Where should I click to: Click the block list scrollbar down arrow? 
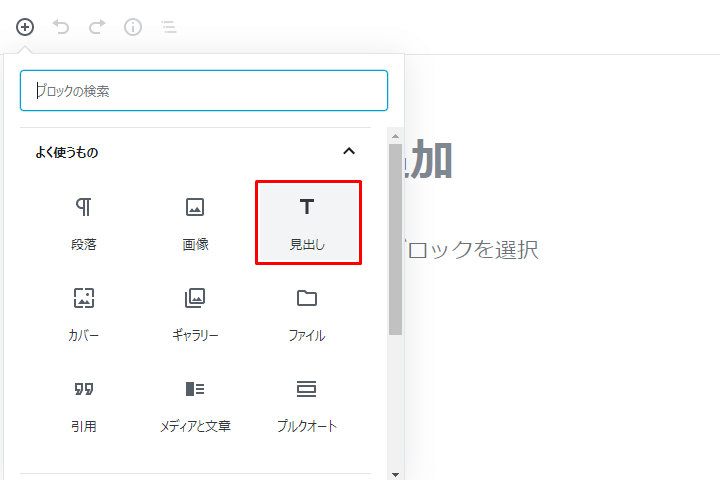pos(395,474)
